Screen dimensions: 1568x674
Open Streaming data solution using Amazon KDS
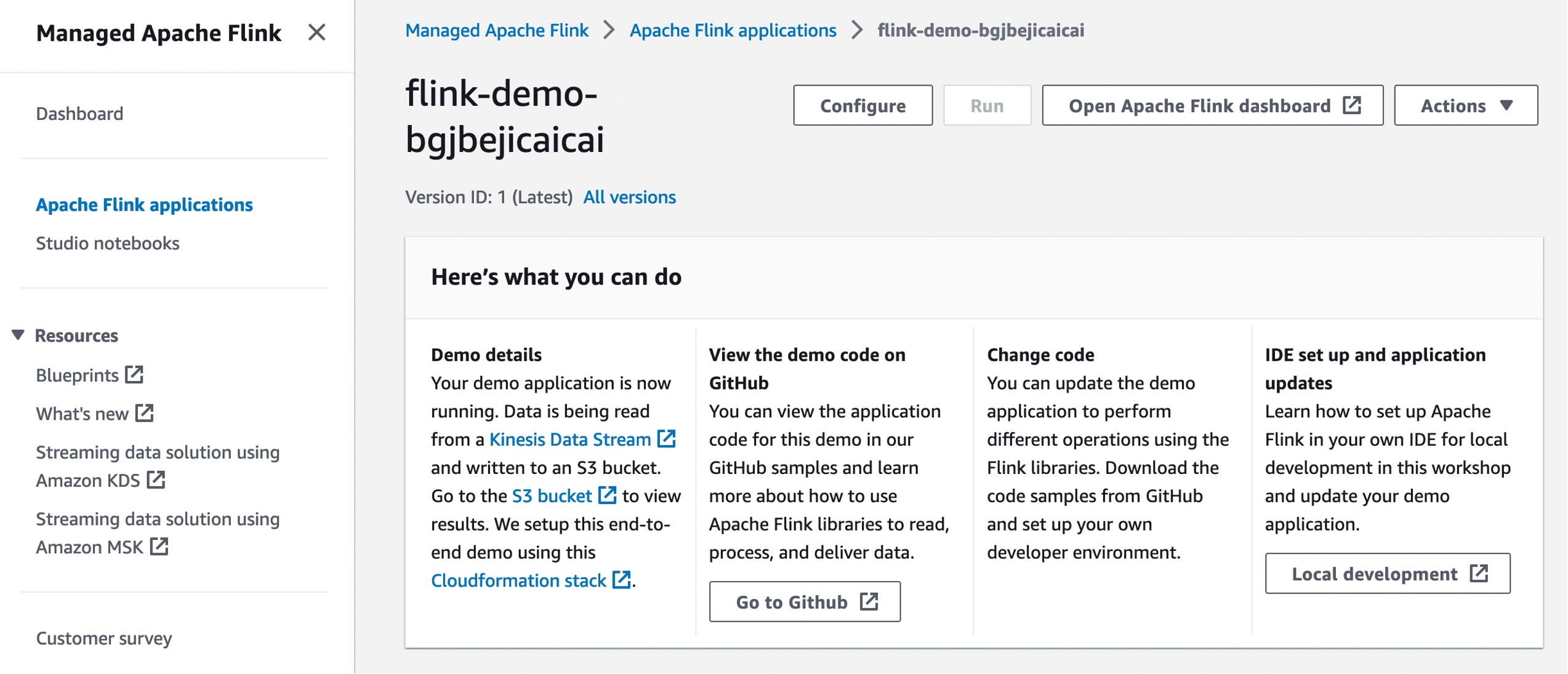(x=158, y=466)
